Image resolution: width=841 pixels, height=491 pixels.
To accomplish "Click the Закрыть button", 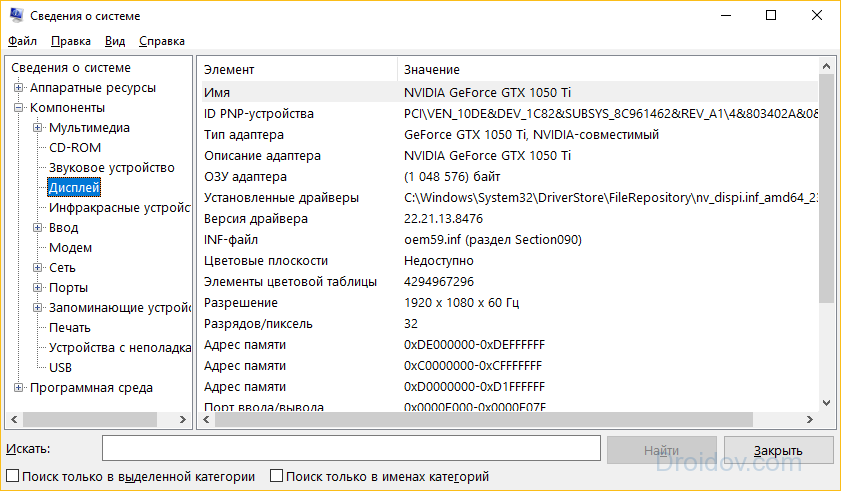I will click(779, 450).
